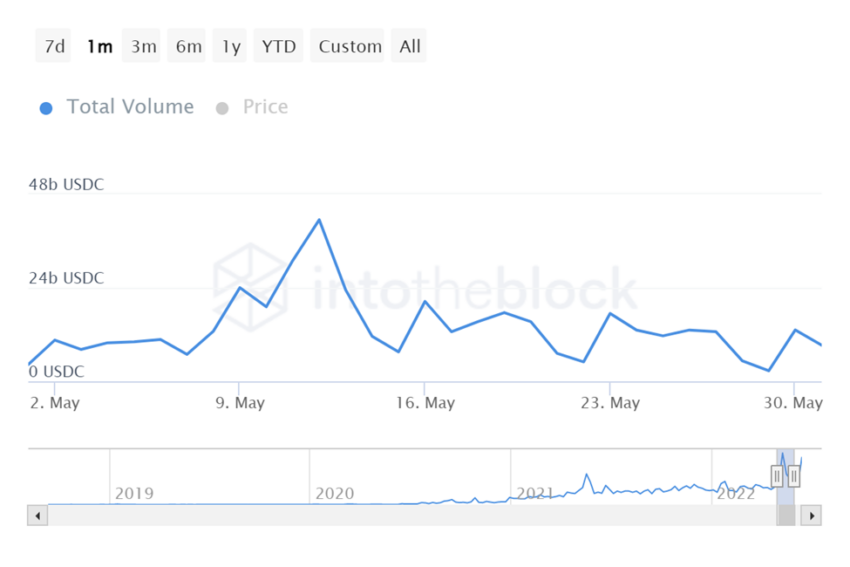Image resolution: width=850 pixels, height=567 pixels.
Task: Click the volume peak near 12 May
Action: tap(319, 220)
